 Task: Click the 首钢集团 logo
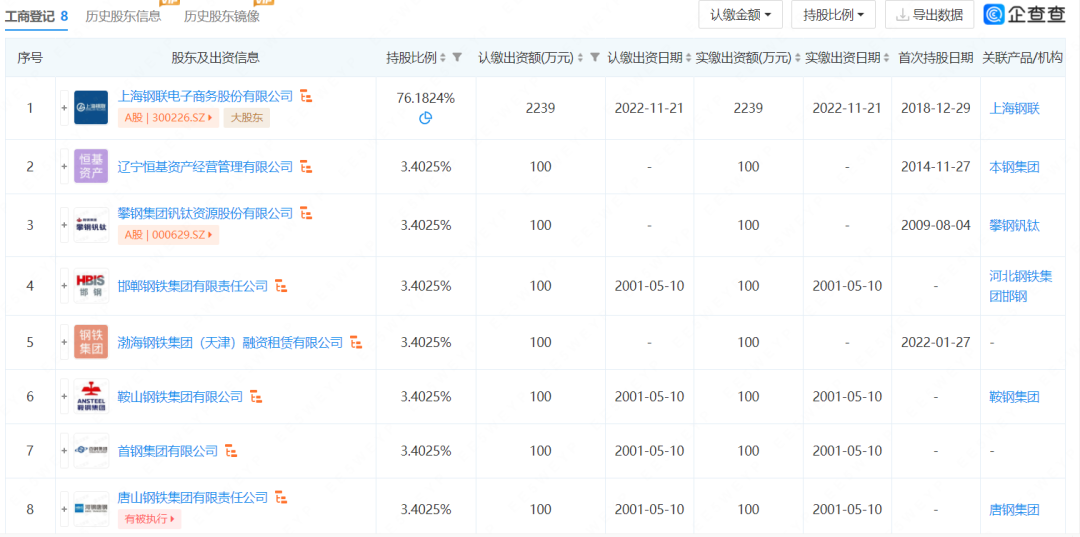click(x=91, y=451)
